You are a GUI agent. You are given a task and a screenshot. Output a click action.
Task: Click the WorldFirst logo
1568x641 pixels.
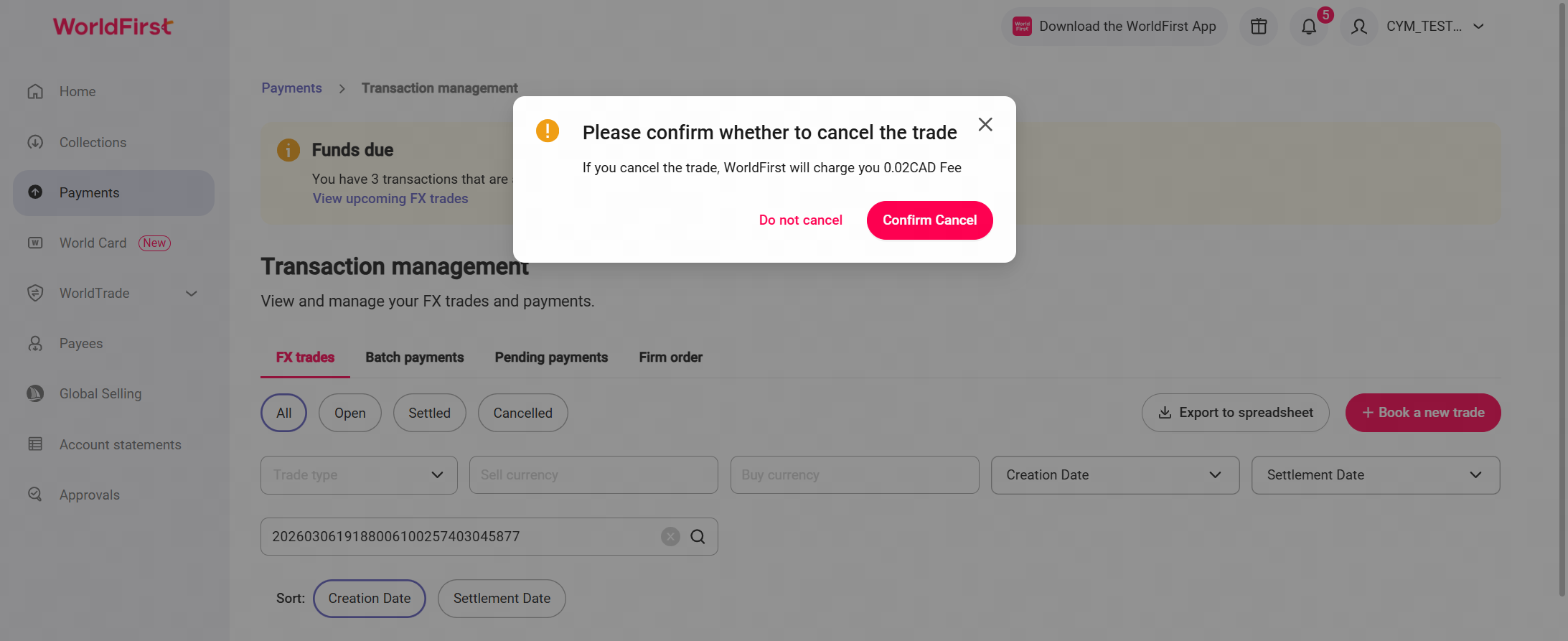pos(113,27)
